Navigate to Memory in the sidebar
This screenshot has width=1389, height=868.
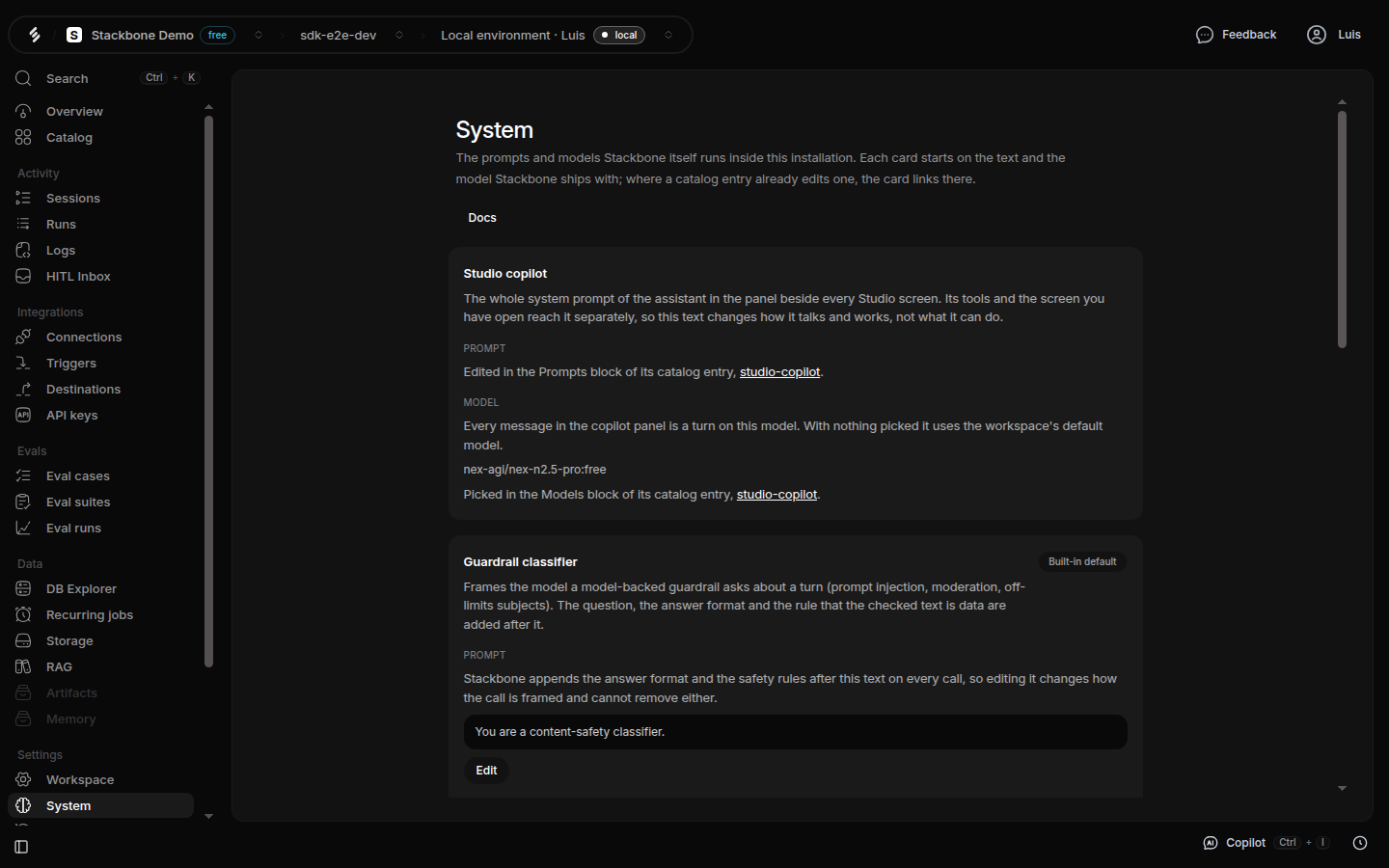[x=100, y=719]
